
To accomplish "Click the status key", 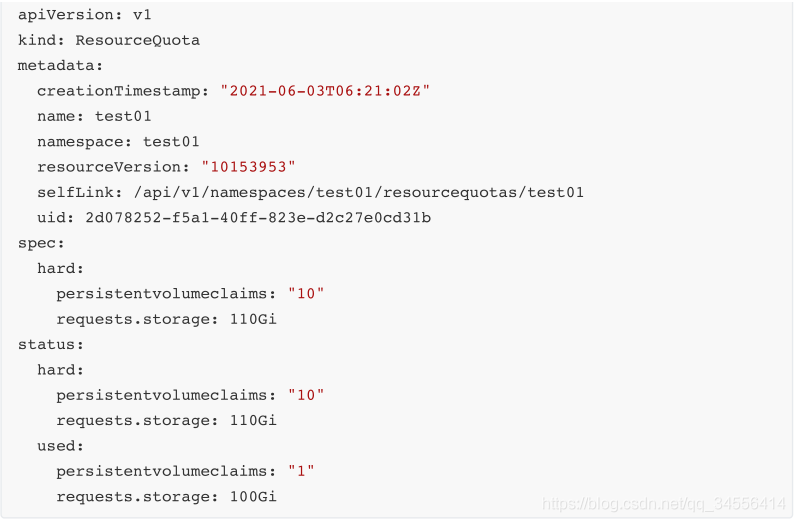I will coord(51,345).
